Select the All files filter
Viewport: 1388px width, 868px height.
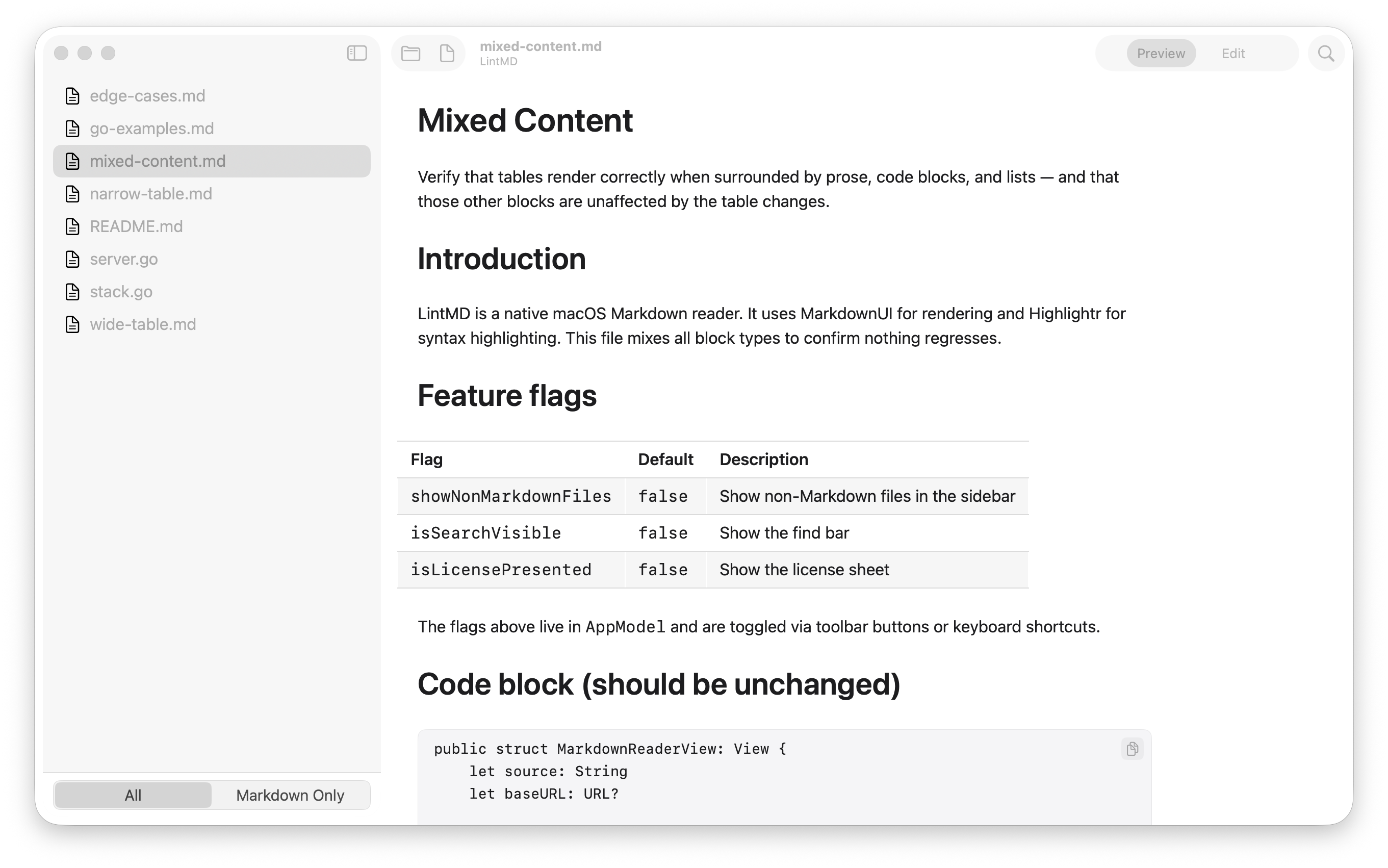pos(133,795)
